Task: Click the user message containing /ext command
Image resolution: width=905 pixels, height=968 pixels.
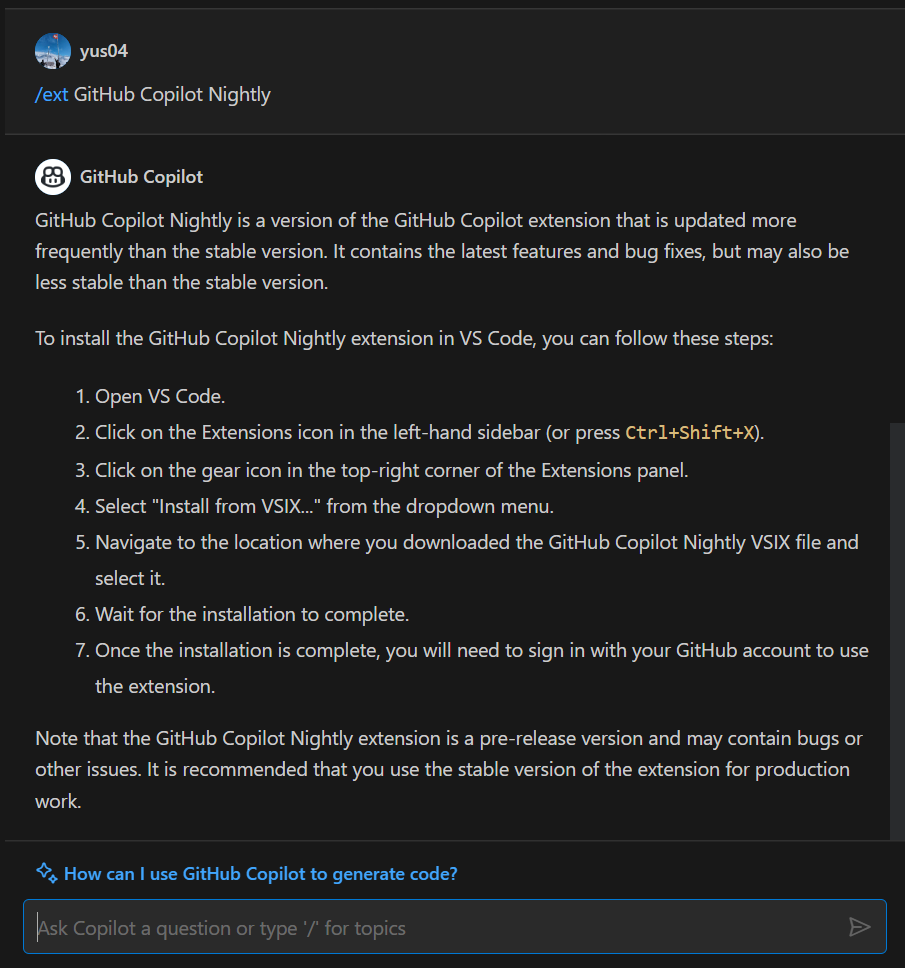Action: [x=153, y=94]
